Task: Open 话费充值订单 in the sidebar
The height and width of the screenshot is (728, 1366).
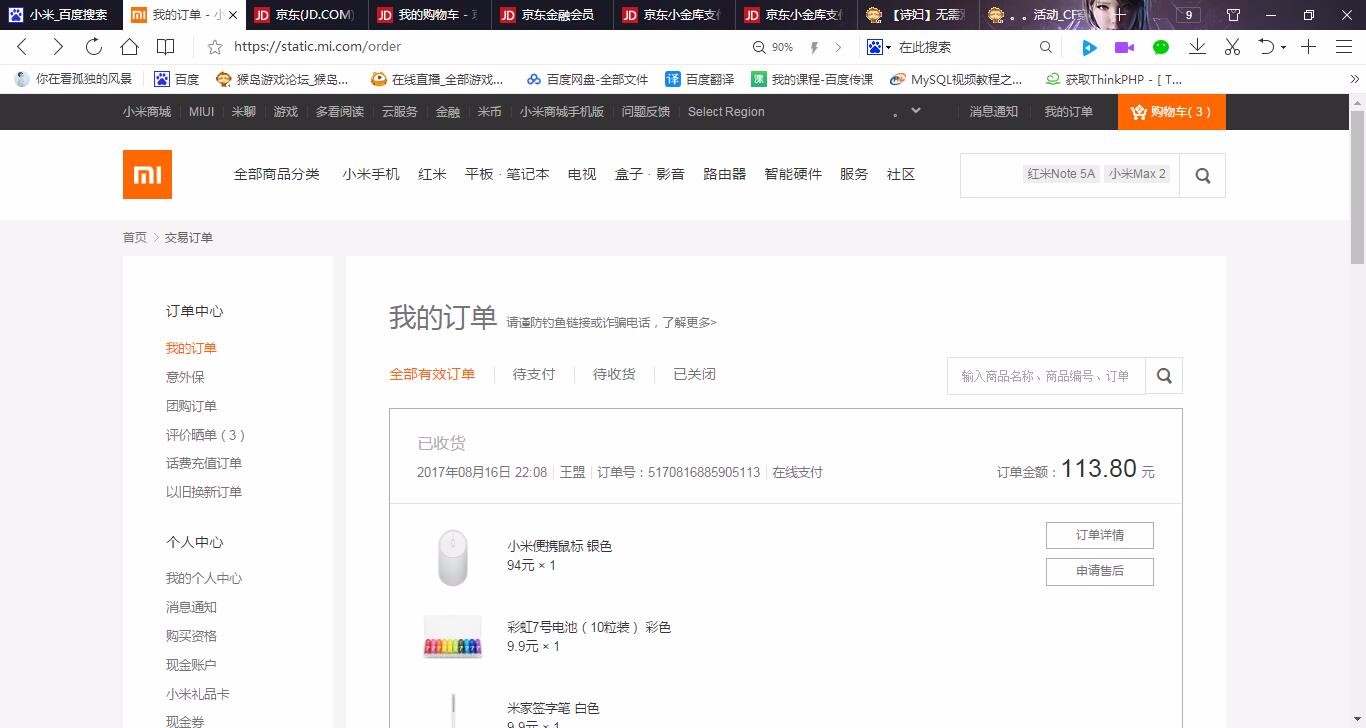Action: pyautogui.click(x=204, y=463)
